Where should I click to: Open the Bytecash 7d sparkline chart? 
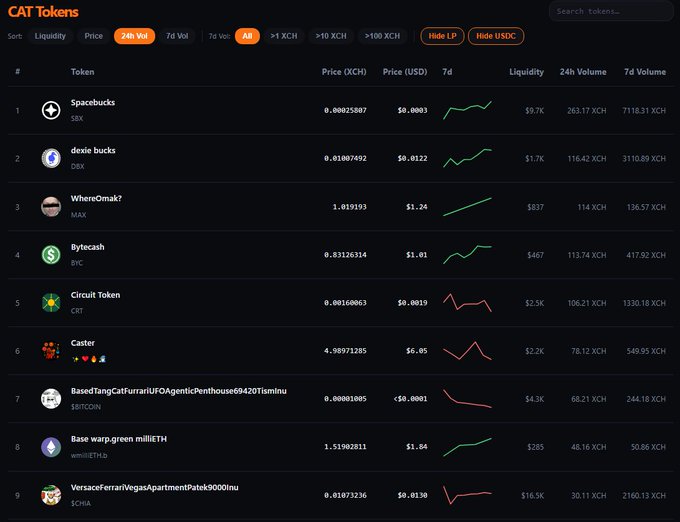point(467,254)
